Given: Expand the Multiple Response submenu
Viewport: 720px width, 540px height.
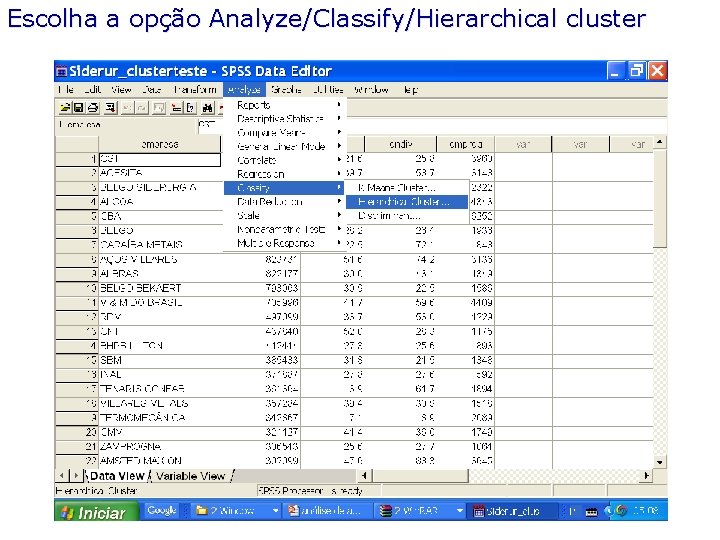Looking at the screenshot, I should [285, 243].
